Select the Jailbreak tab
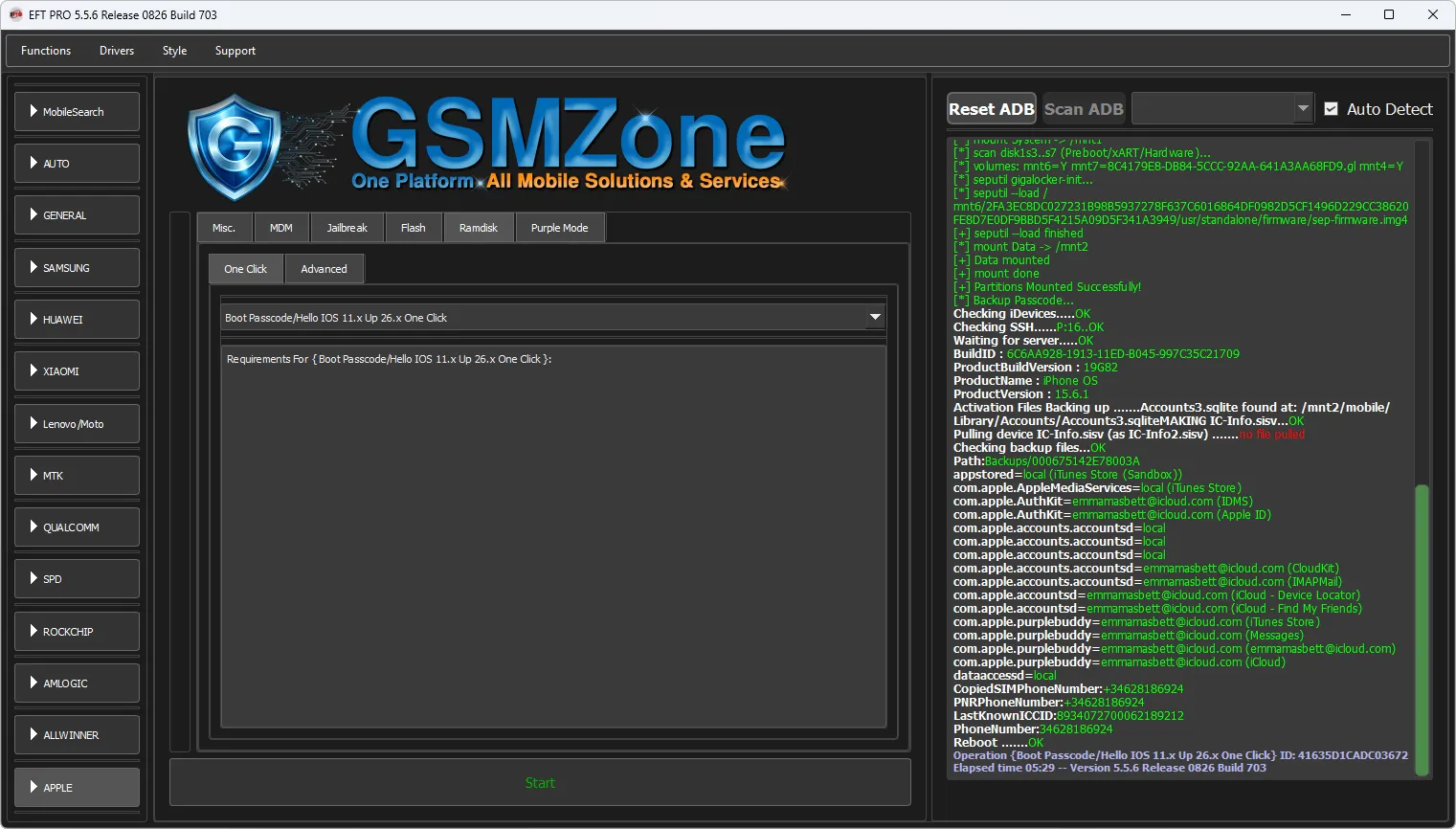The width and height of the screenshot is (1456, 829). 347,228
